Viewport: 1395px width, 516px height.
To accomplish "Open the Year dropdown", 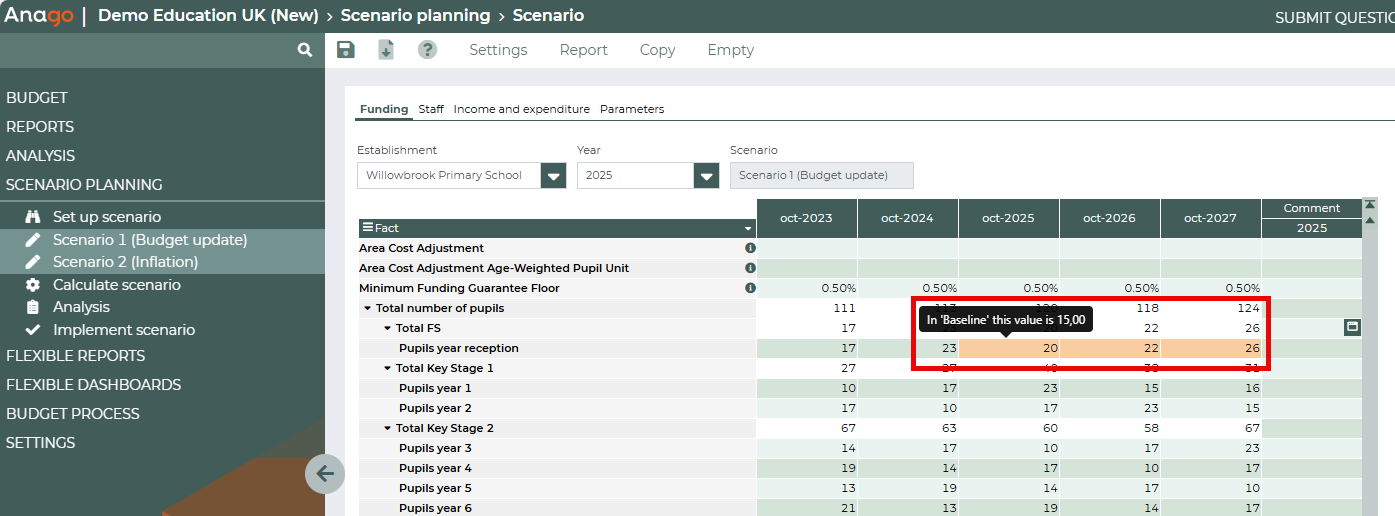I will (x=706, y=176).
